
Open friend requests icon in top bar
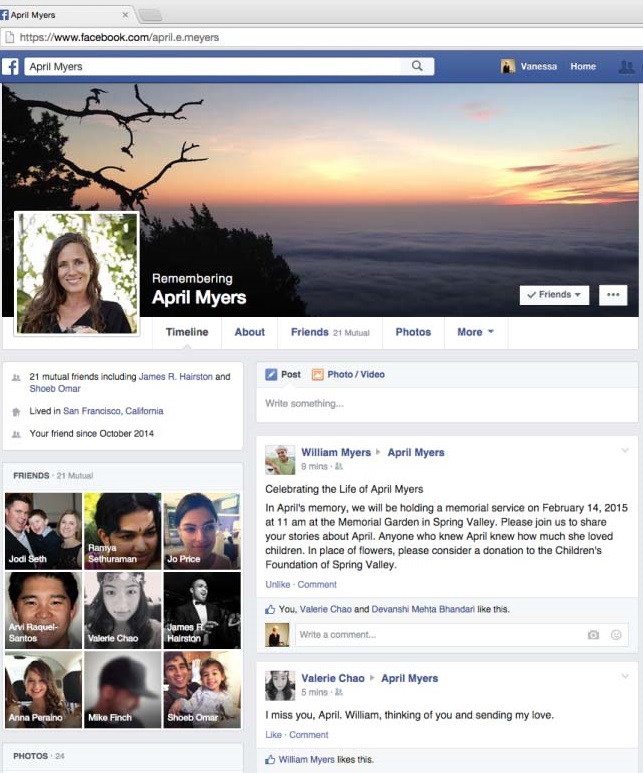point(627,67)
